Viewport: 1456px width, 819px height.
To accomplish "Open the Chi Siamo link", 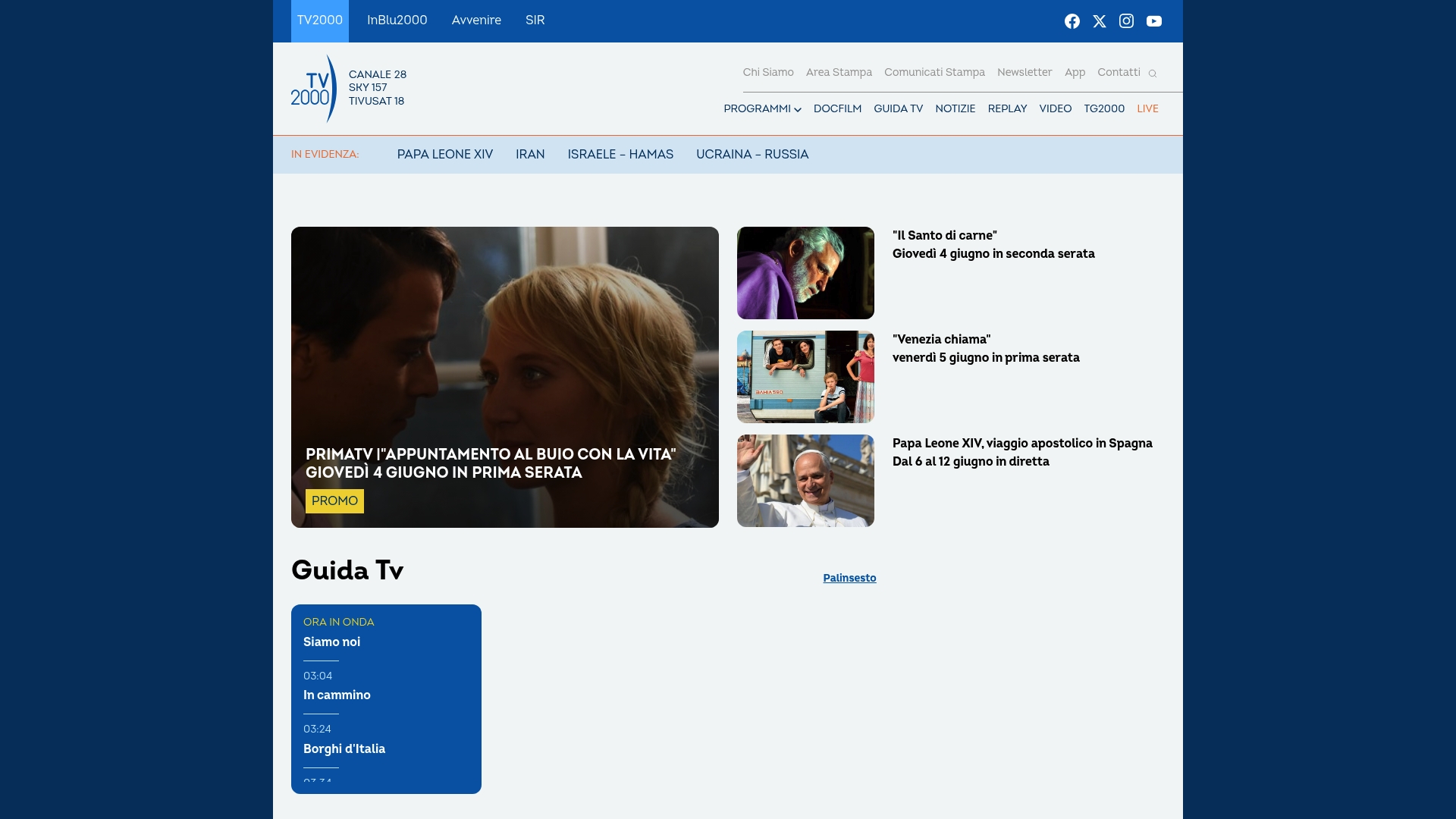I will (768, 73).
